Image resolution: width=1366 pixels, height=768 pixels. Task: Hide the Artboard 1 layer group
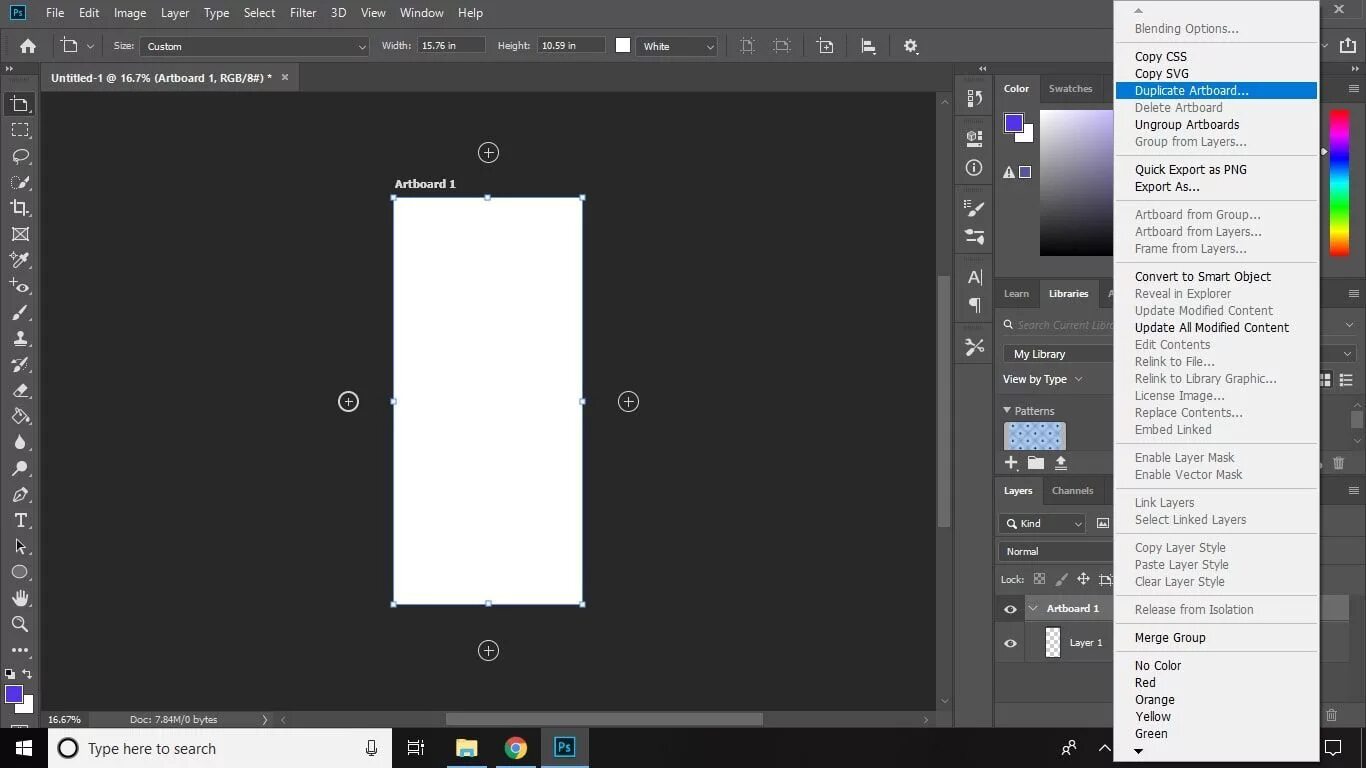click(x=1010, y=609)
